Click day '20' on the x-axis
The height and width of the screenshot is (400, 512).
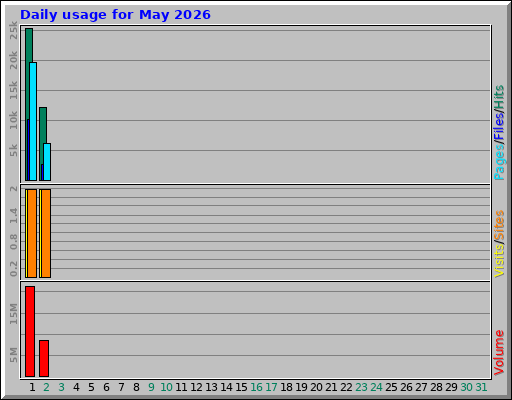tap(316, 387)
